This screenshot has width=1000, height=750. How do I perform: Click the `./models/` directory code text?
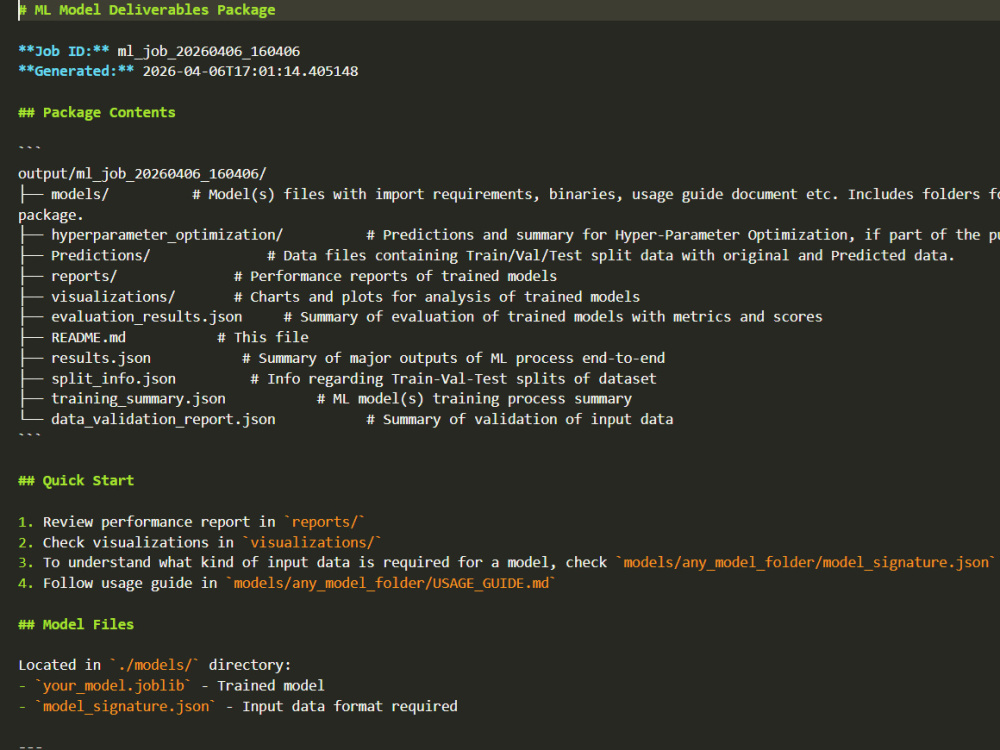[154, 665]
